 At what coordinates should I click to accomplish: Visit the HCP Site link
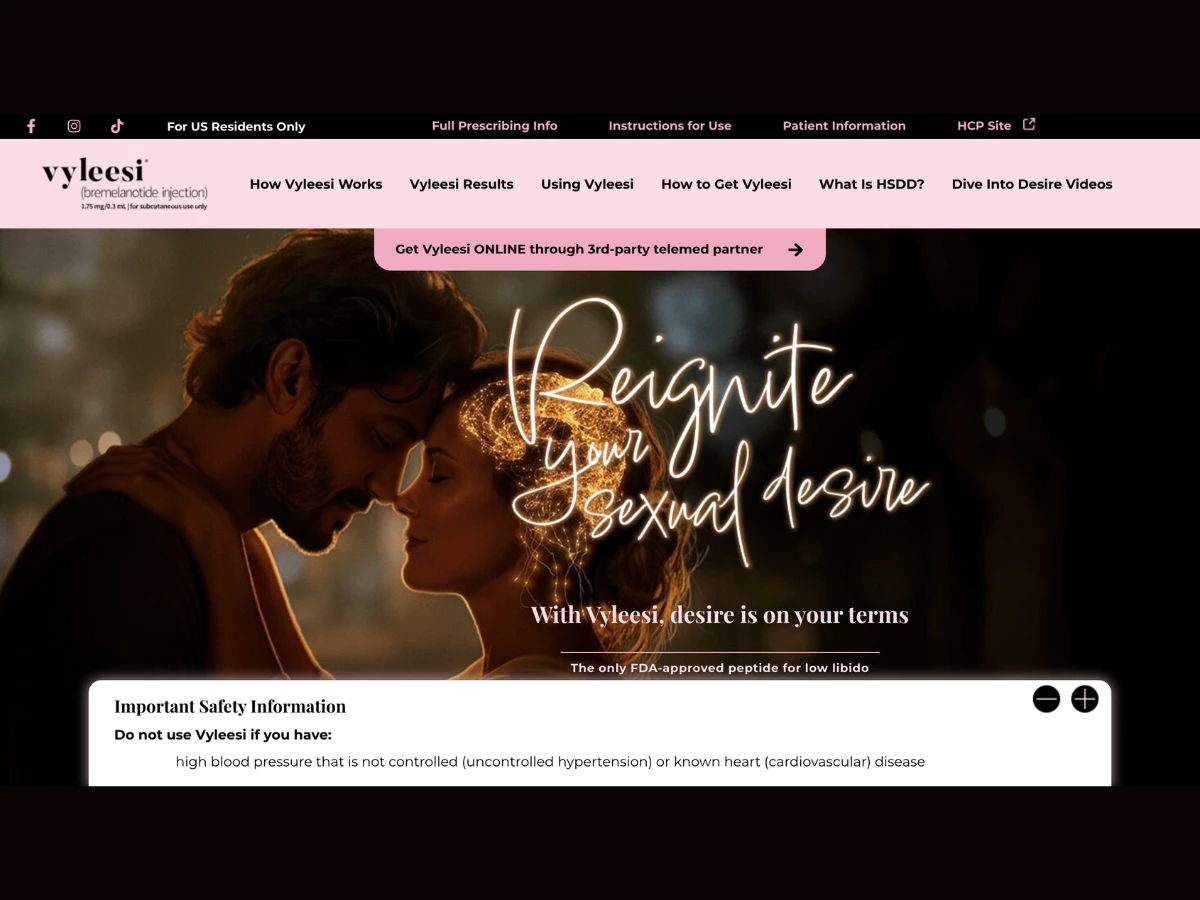pos(984,126)
